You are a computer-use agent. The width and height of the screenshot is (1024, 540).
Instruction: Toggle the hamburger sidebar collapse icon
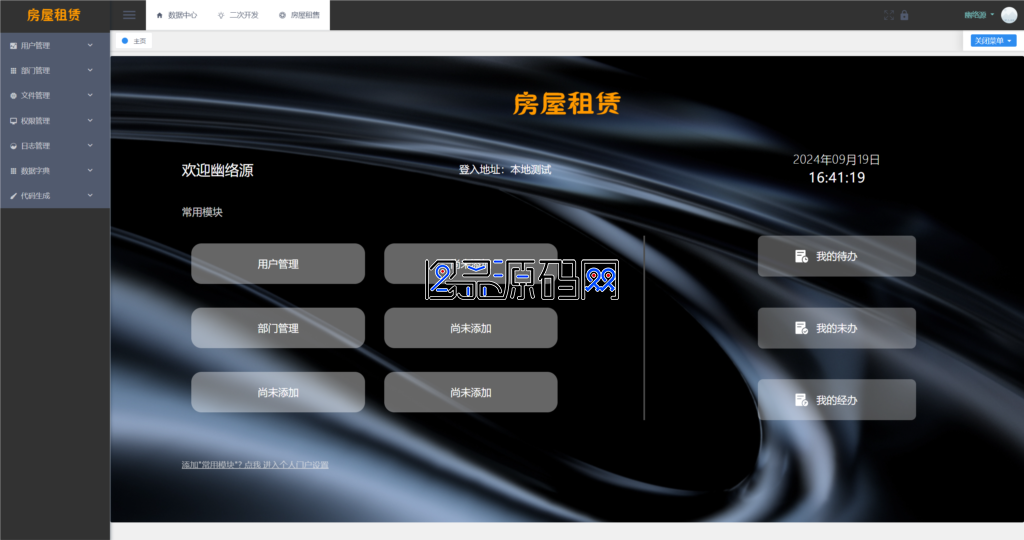pyautogui.click(x=129, y=15)
